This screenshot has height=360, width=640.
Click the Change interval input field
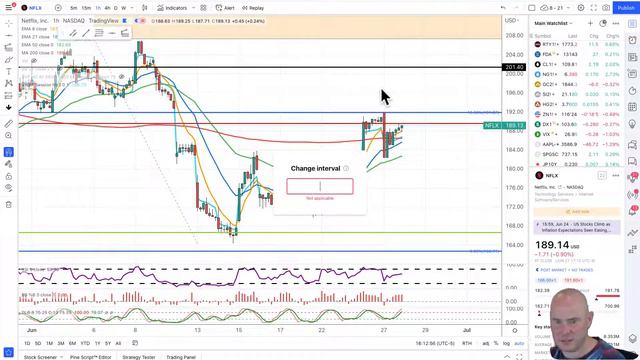coord(320,186)
